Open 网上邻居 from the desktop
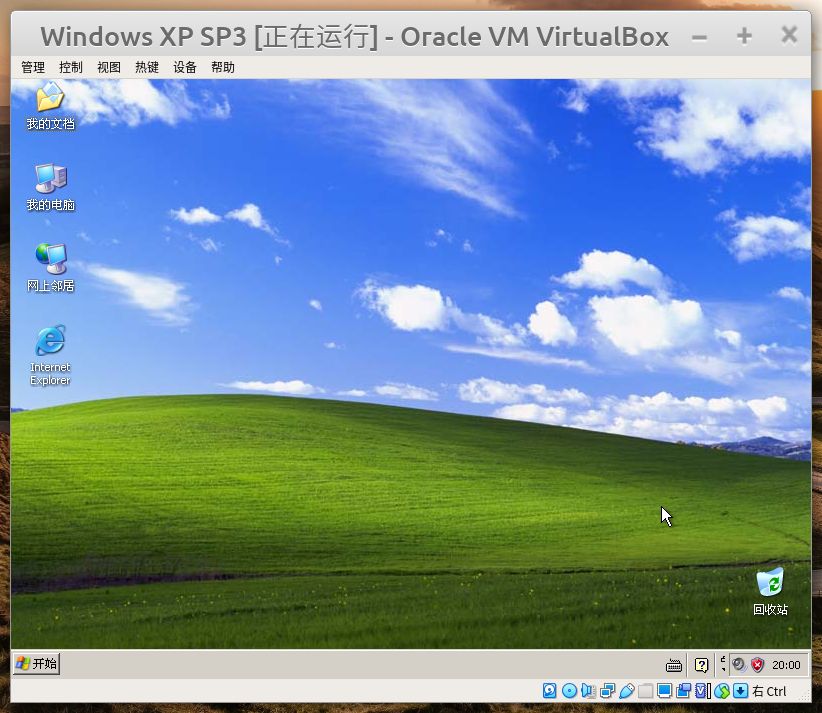This screenshot has width=822, height=713. (x=49, y=260)
